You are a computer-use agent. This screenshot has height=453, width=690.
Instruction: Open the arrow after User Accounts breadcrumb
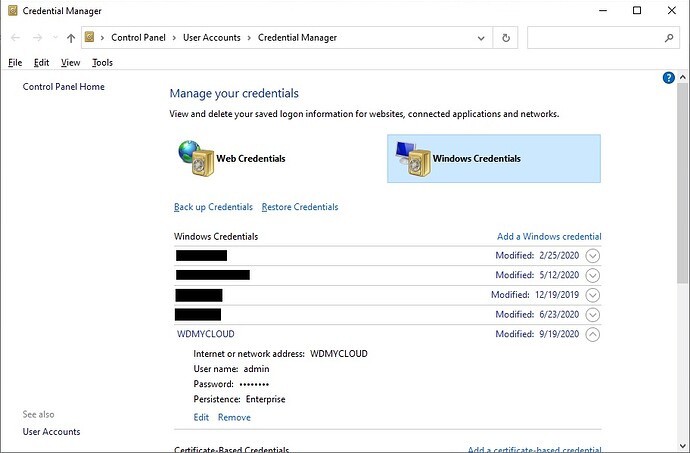pyautogui.click(x=249, y=38)
